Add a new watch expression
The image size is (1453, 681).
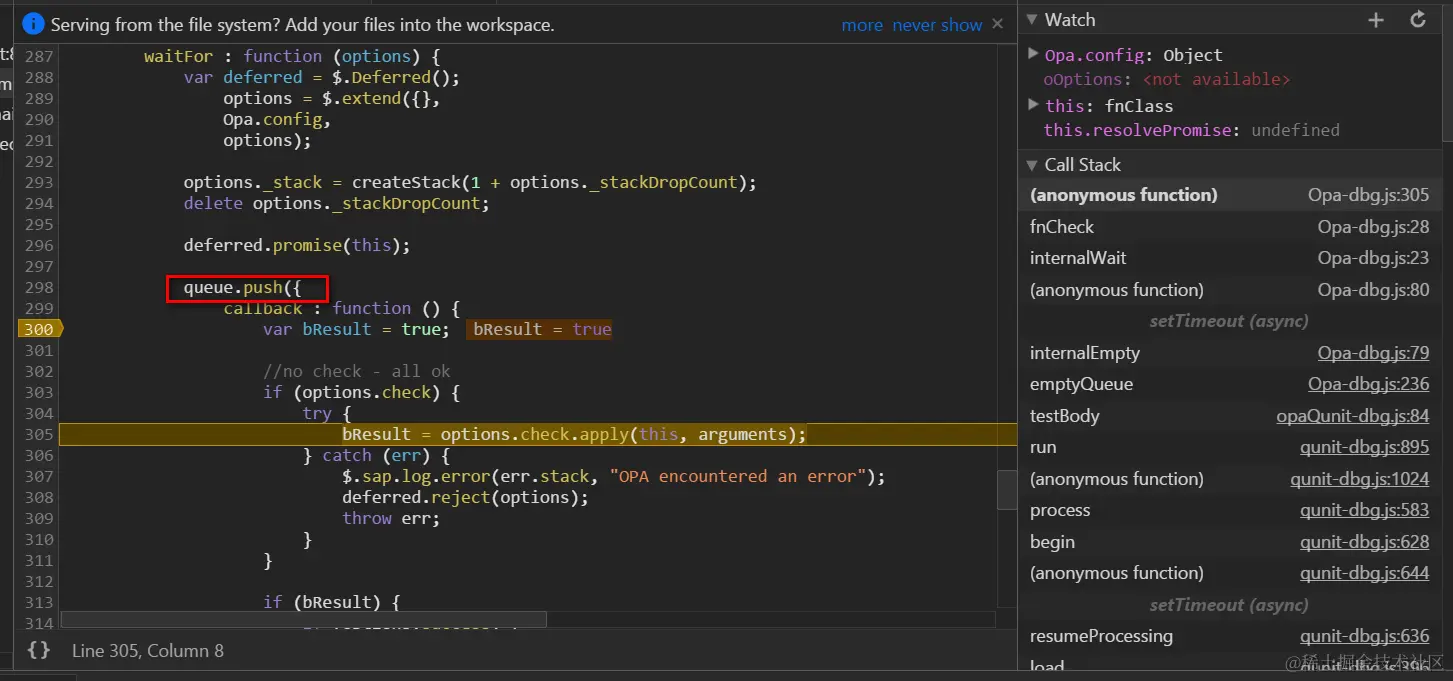coord(1376,20)
